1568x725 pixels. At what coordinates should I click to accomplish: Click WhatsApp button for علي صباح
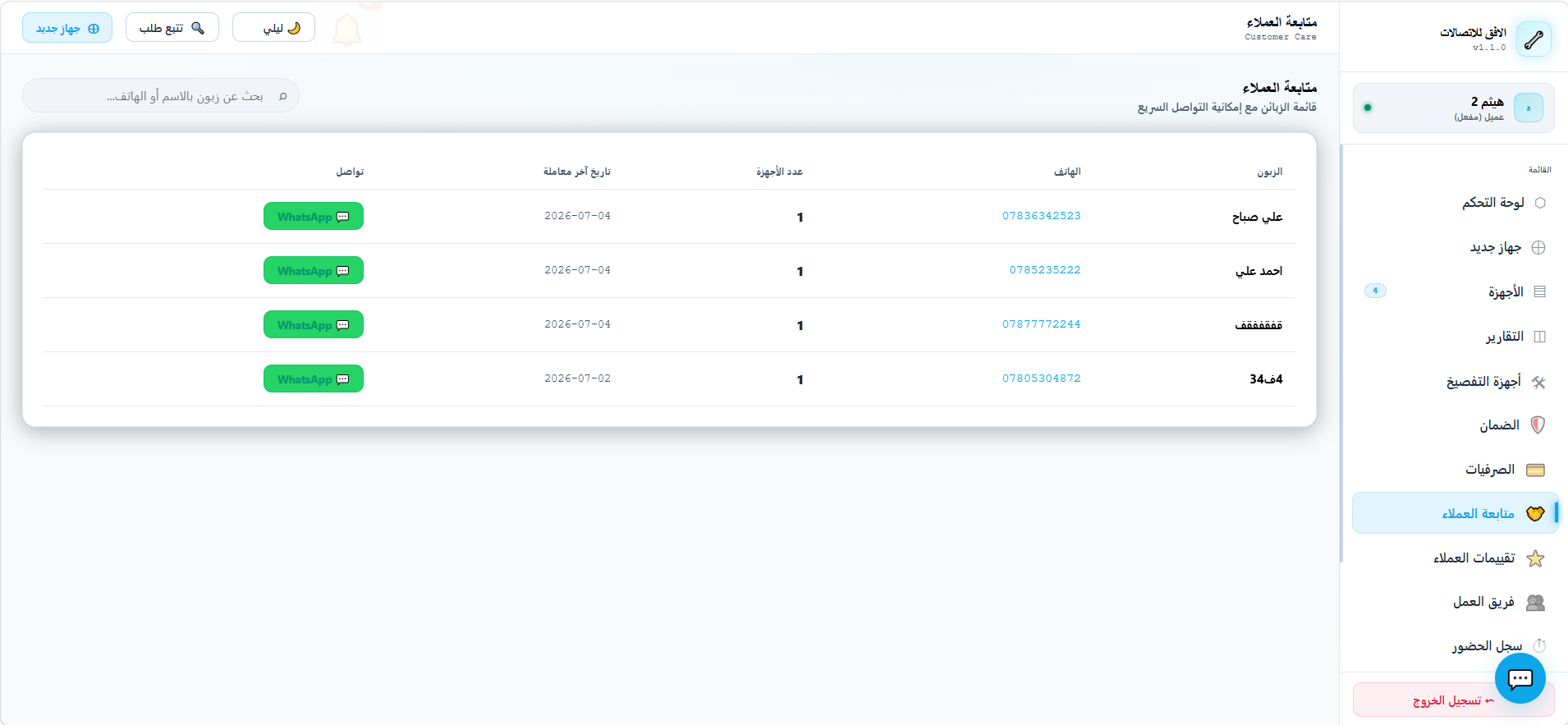(314, 217)
